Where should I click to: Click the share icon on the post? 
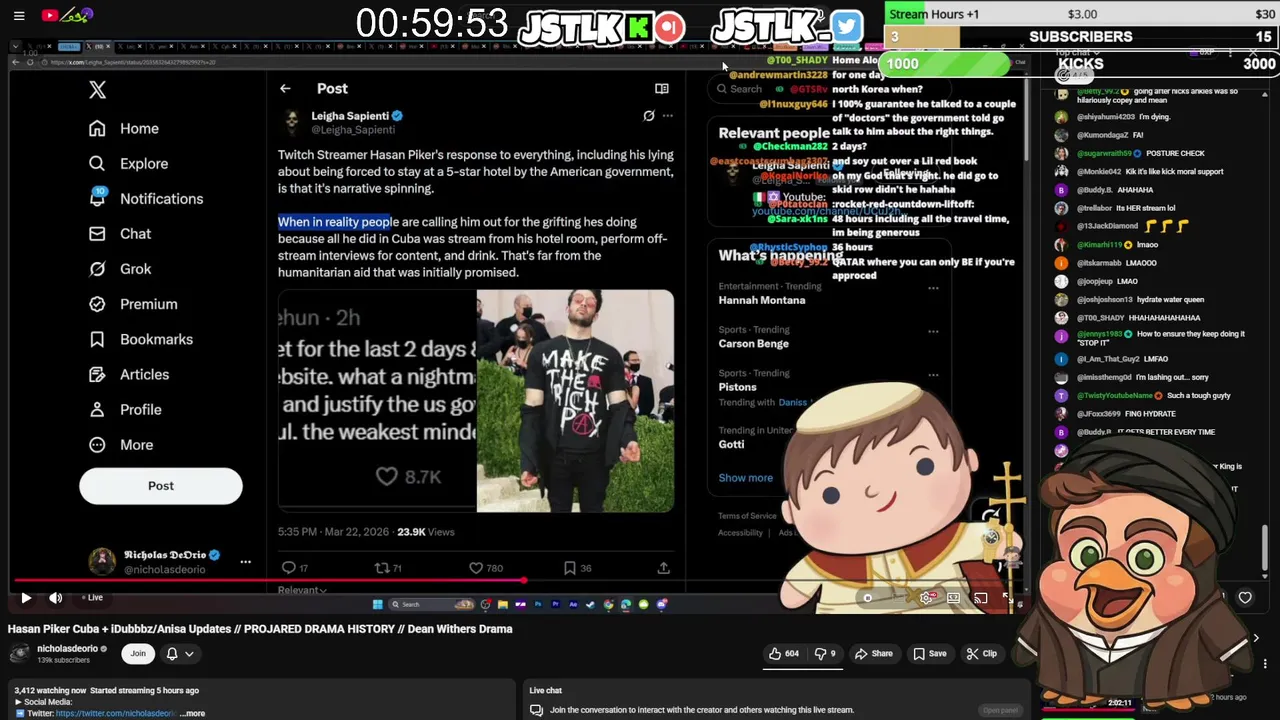(x=663, y=568)
